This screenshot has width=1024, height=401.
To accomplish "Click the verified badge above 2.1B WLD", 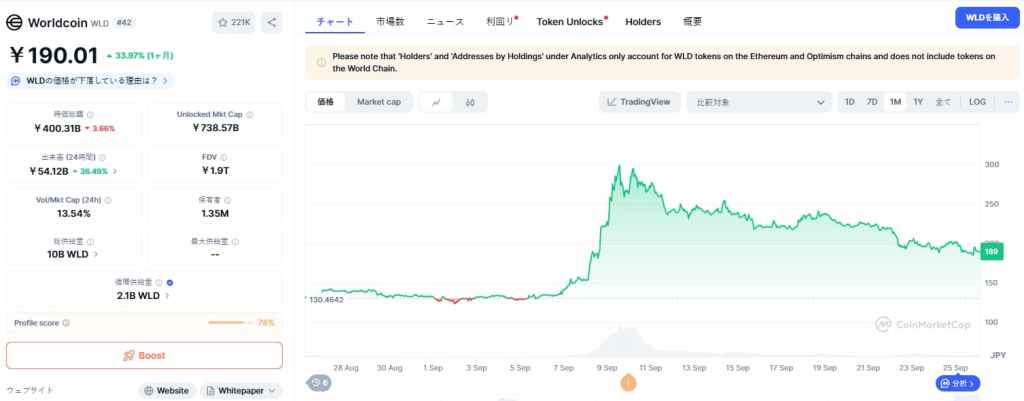I will pos(170,283).
